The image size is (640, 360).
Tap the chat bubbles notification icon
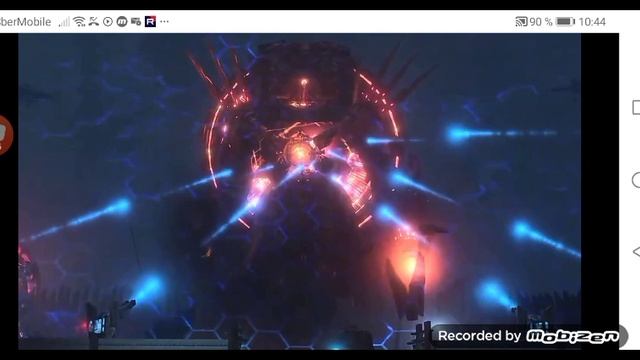pyautogui.click(x=136, y=22)
